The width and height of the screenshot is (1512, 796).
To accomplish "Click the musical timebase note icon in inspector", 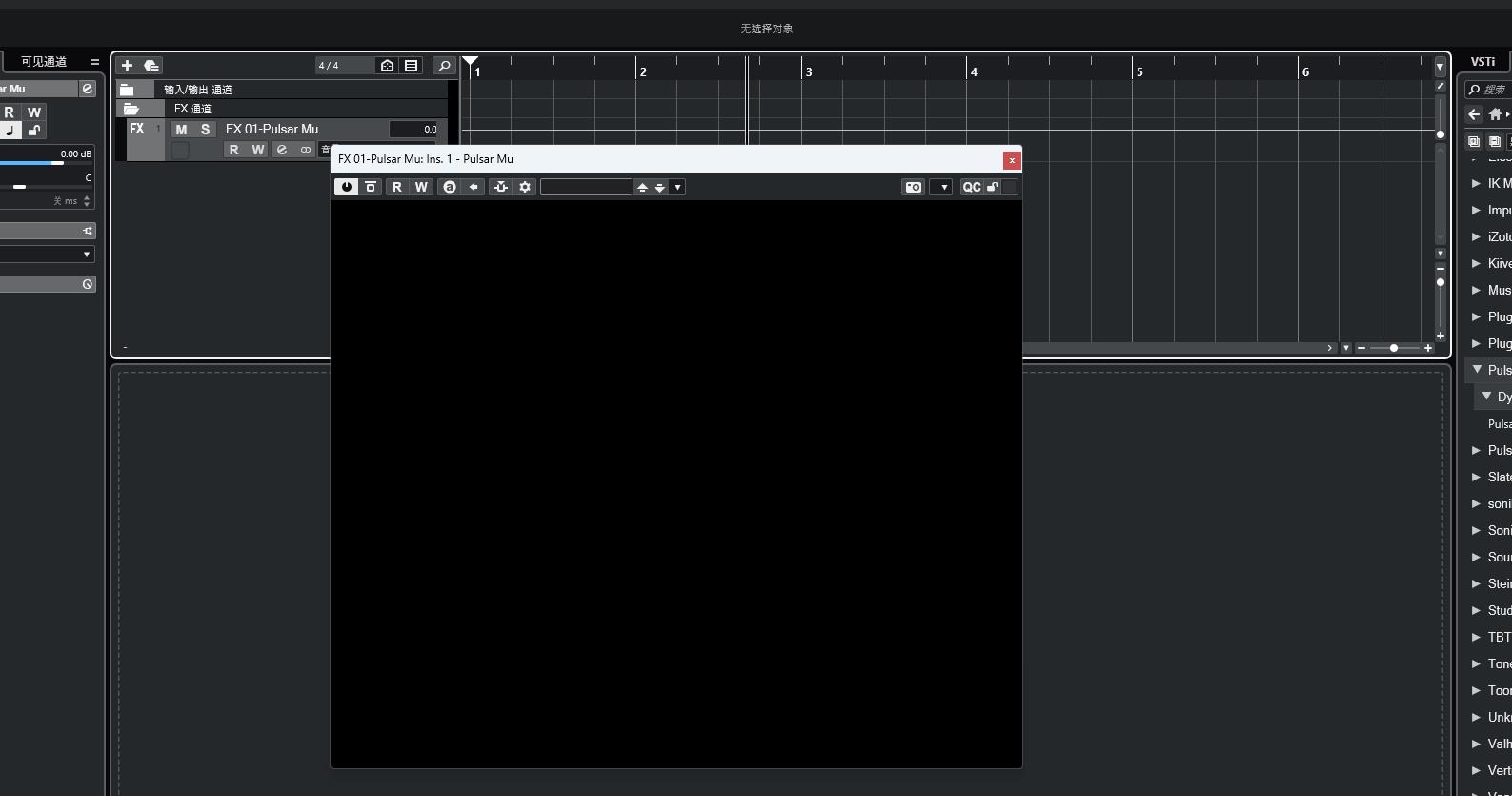I will pyautogui.click(x=10, y=131).
